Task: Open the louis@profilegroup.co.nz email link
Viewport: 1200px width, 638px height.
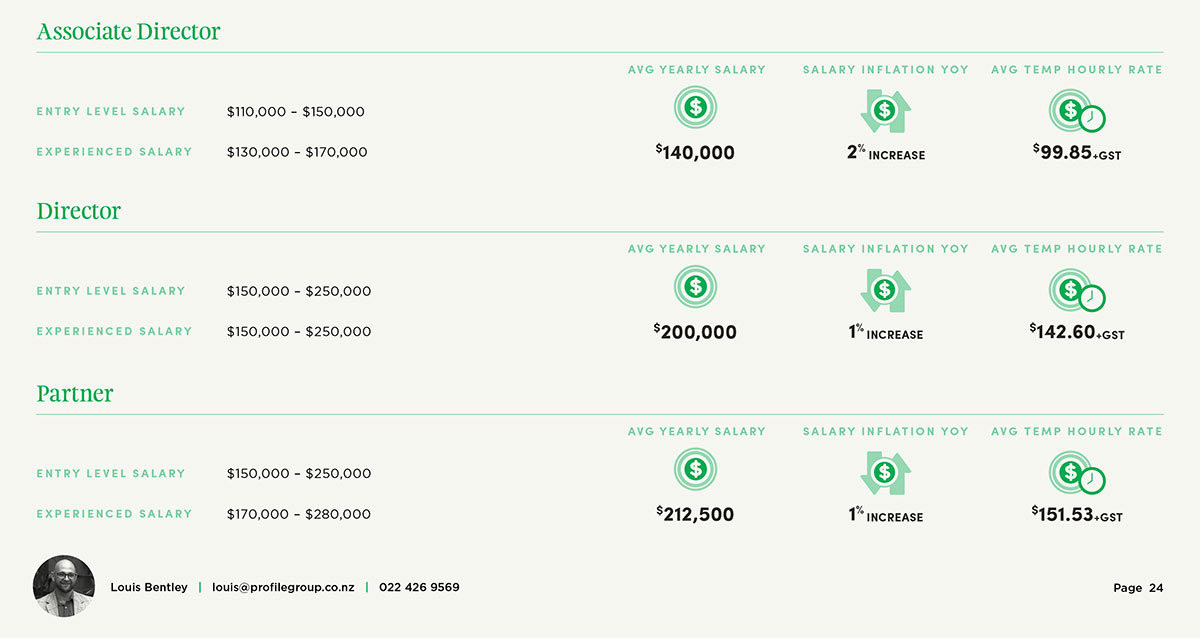Action: pos(283,588)
